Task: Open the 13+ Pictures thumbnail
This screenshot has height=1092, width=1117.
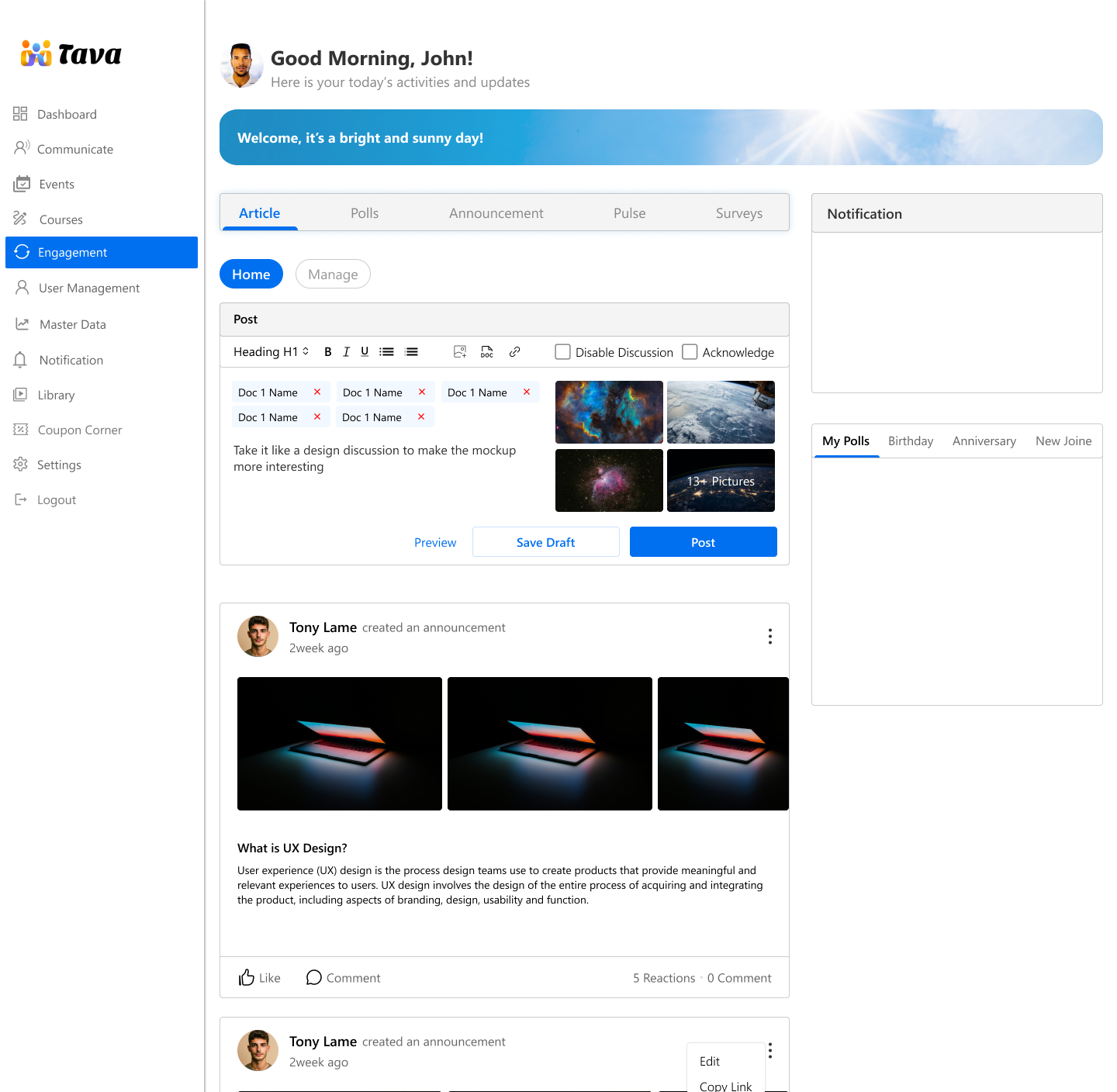Action: click(x=721, y=481)
